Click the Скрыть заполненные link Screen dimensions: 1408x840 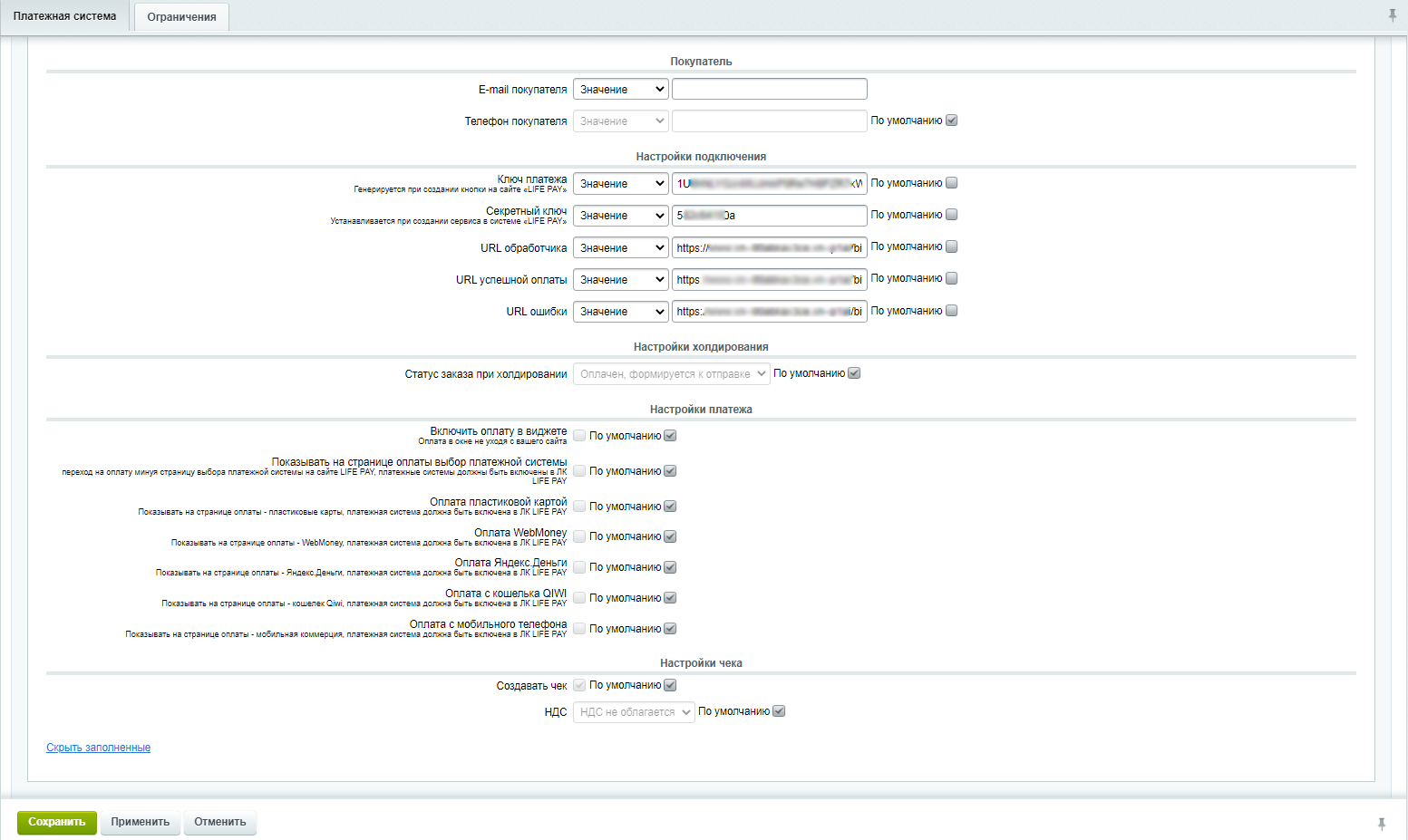pos(98,748)
